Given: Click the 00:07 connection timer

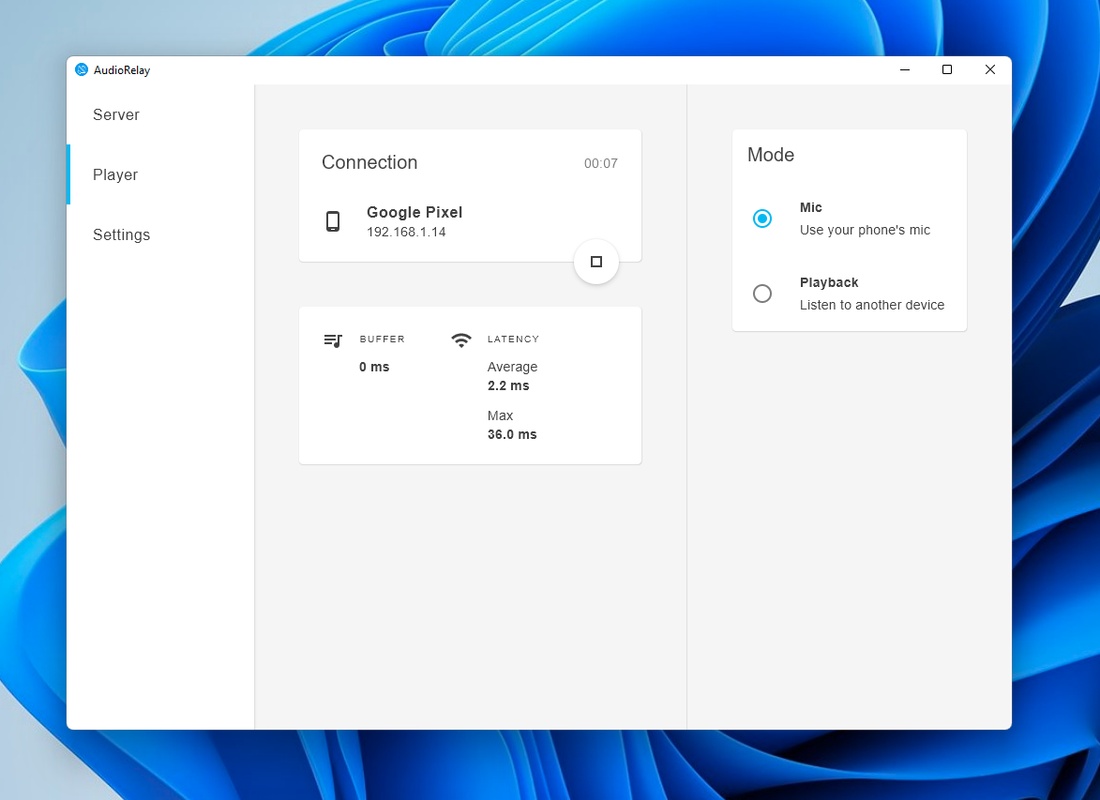Looking at the screenshot, I should [600, 164].
